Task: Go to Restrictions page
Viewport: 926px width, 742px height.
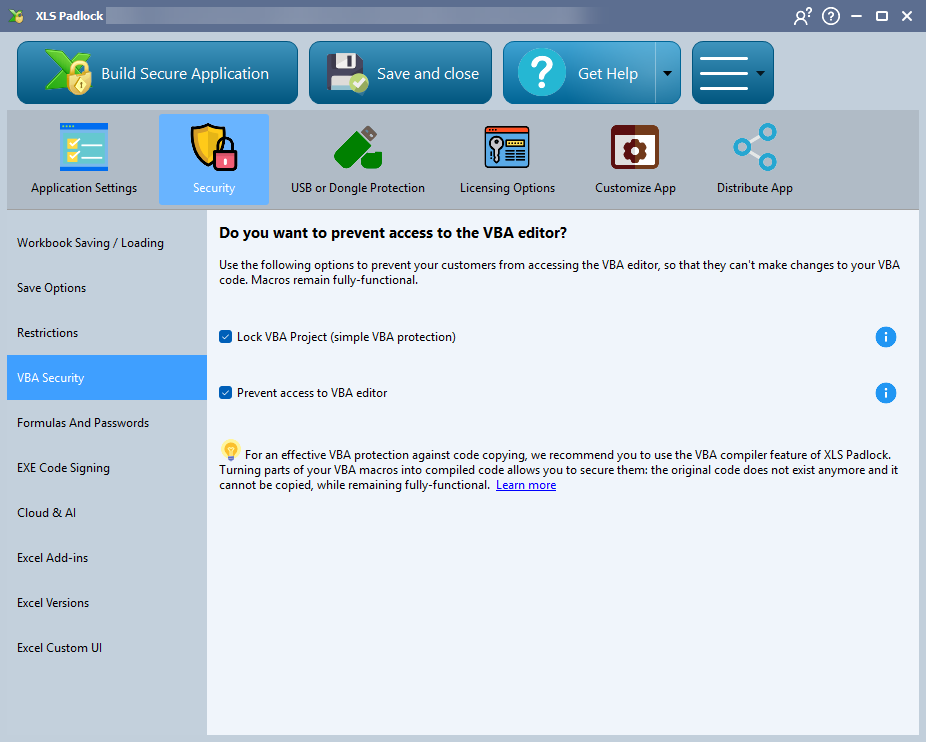Action: (x=107, y=333)
